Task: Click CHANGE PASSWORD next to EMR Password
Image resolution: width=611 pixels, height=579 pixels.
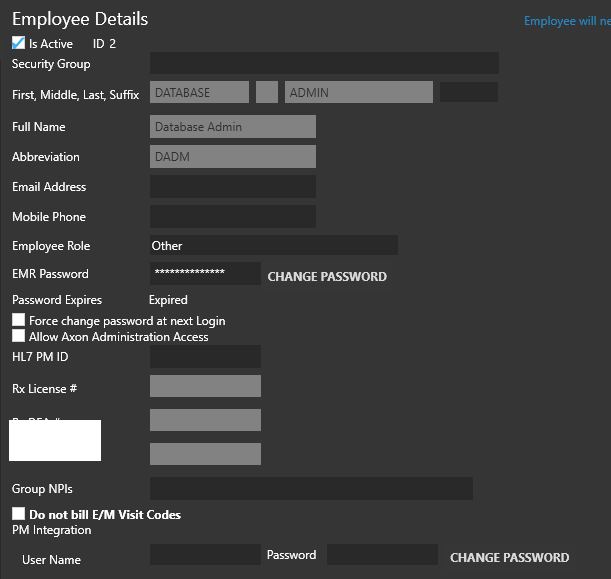Action: (327, 276)
